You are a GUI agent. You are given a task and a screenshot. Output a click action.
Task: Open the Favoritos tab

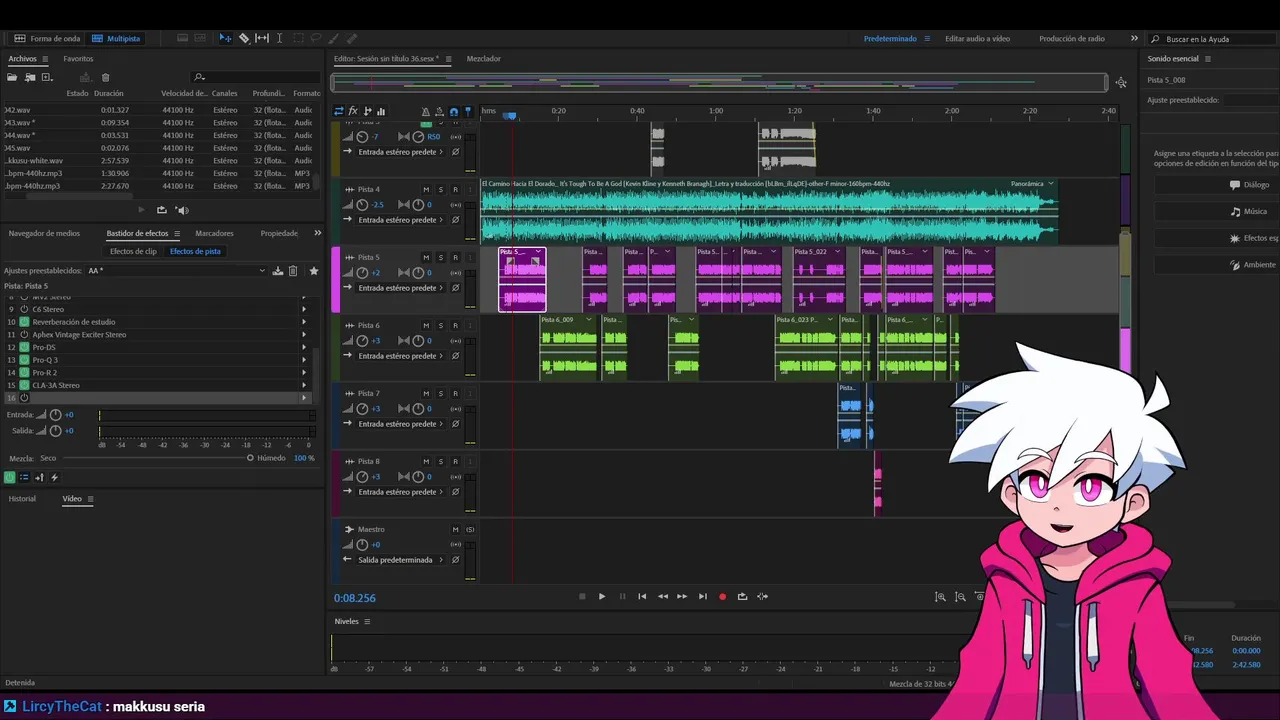click(78, 59)
